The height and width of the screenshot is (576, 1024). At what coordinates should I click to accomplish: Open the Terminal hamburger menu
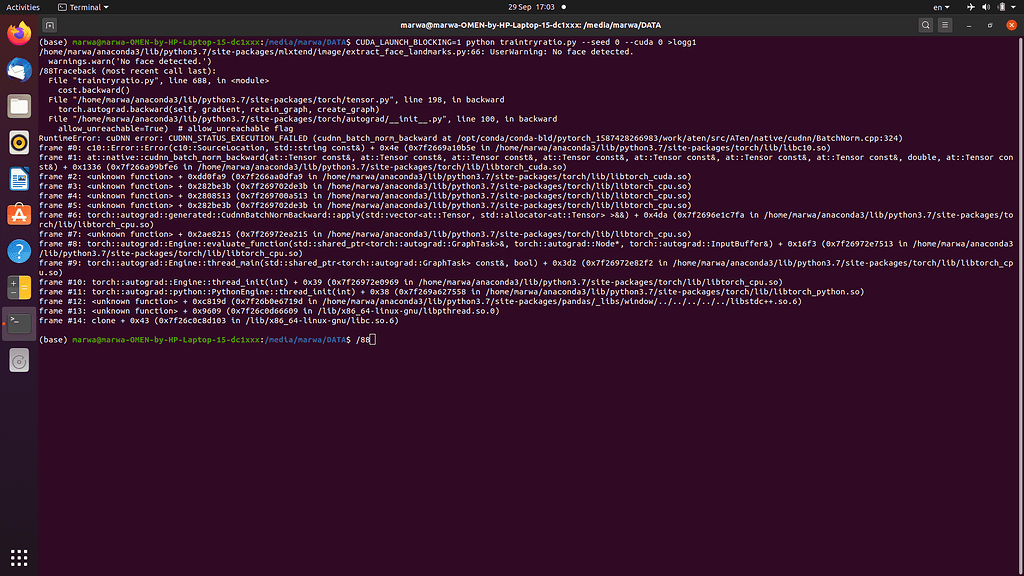click(x=945, y=25)
